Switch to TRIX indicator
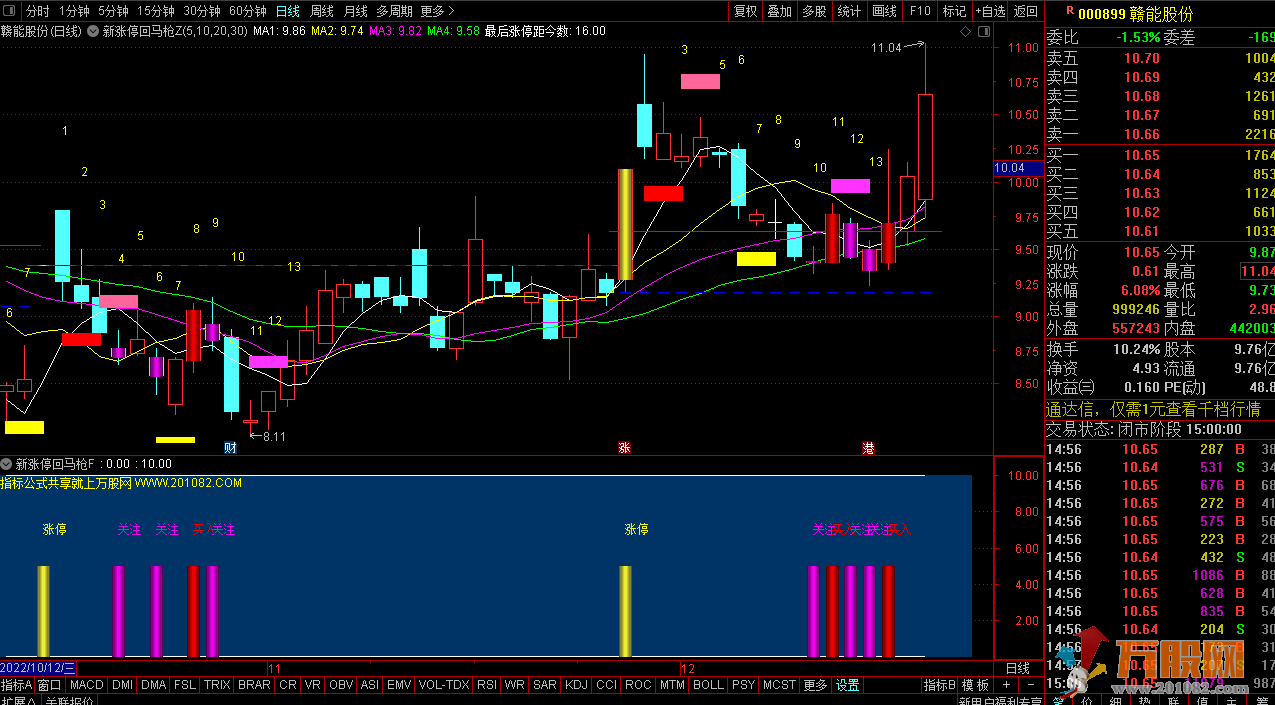This screenshot has height=705, width=1275. [x=217, y=685]
